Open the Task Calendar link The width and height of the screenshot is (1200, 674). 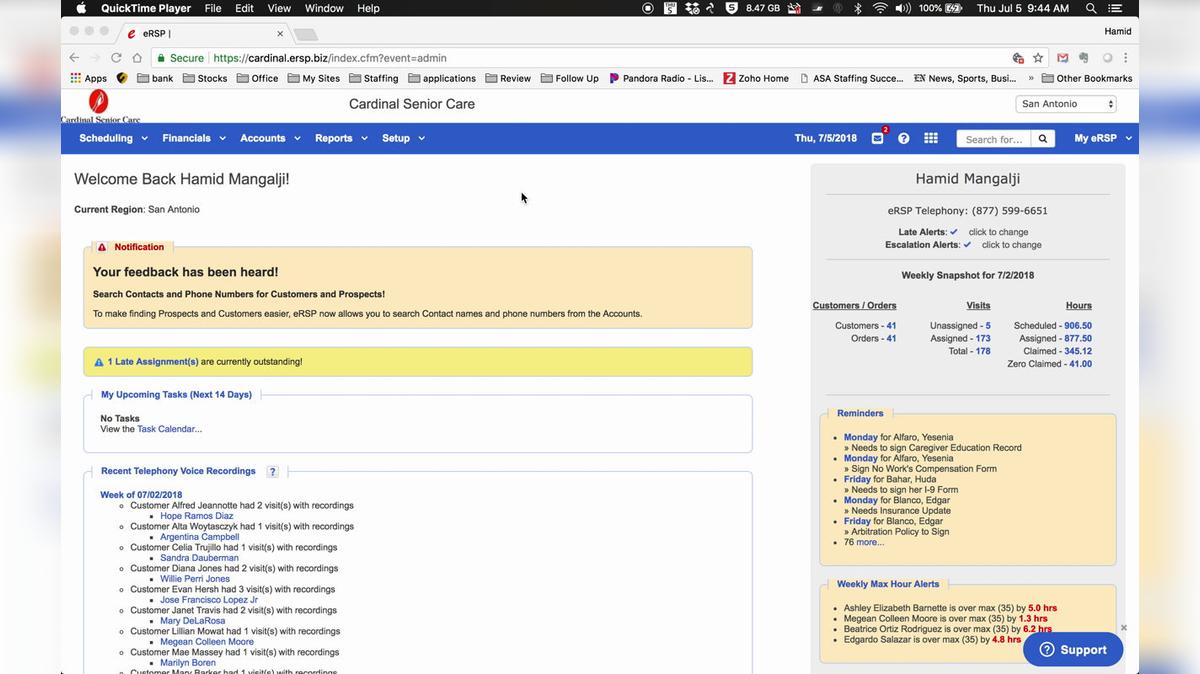tap(168, 429)
